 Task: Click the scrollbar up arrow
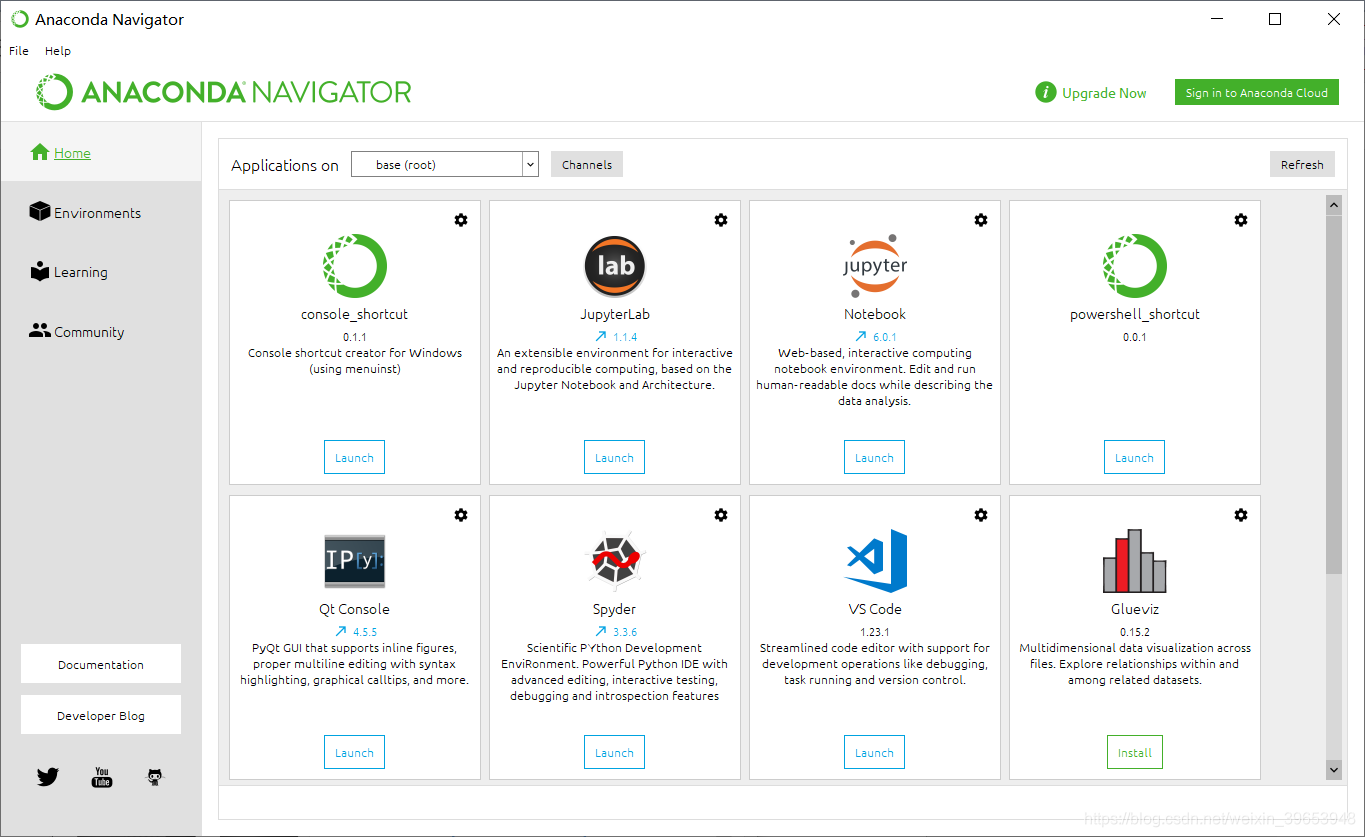[x=1334, y=205]
